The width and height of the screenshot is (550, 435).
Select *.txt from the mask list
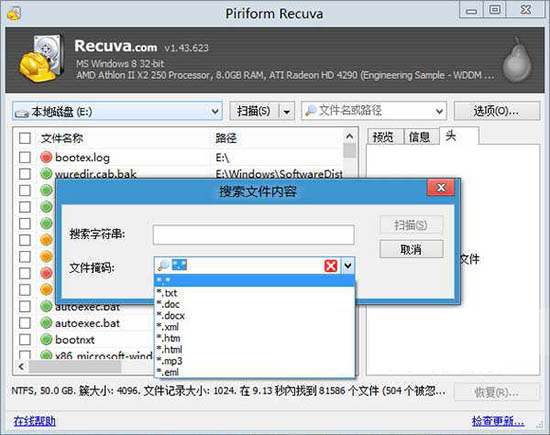point(255,293)
